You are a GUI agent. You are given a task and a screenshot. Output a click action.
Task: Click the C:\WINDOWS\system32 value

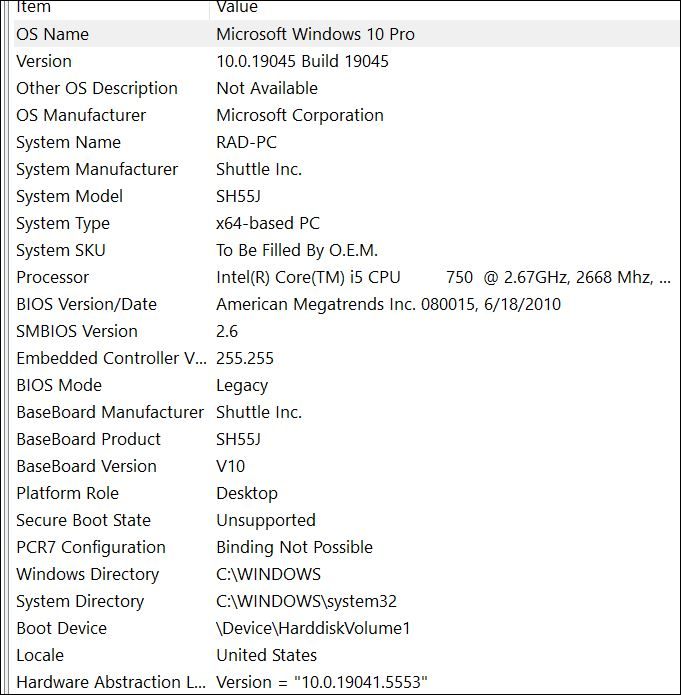(306, 601)
